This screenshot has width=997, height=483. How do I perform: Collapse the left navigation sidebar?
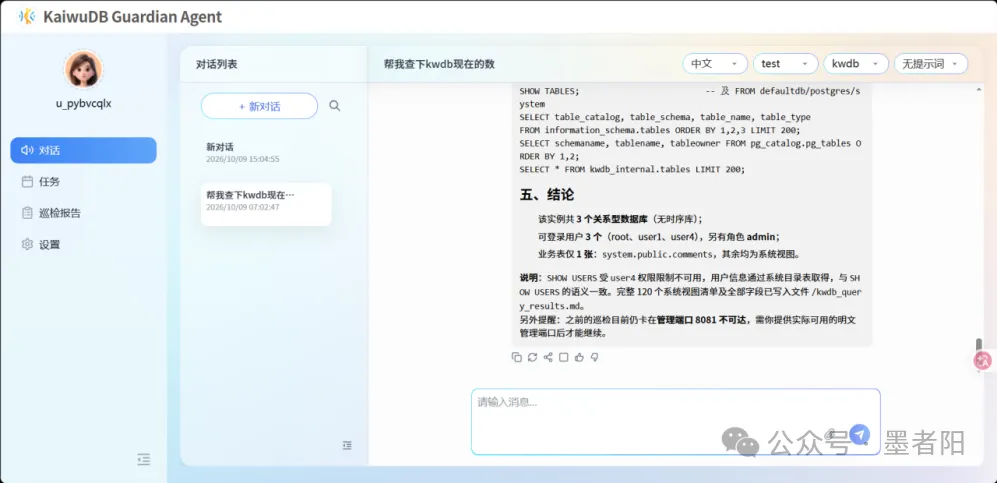click(144, 459)
